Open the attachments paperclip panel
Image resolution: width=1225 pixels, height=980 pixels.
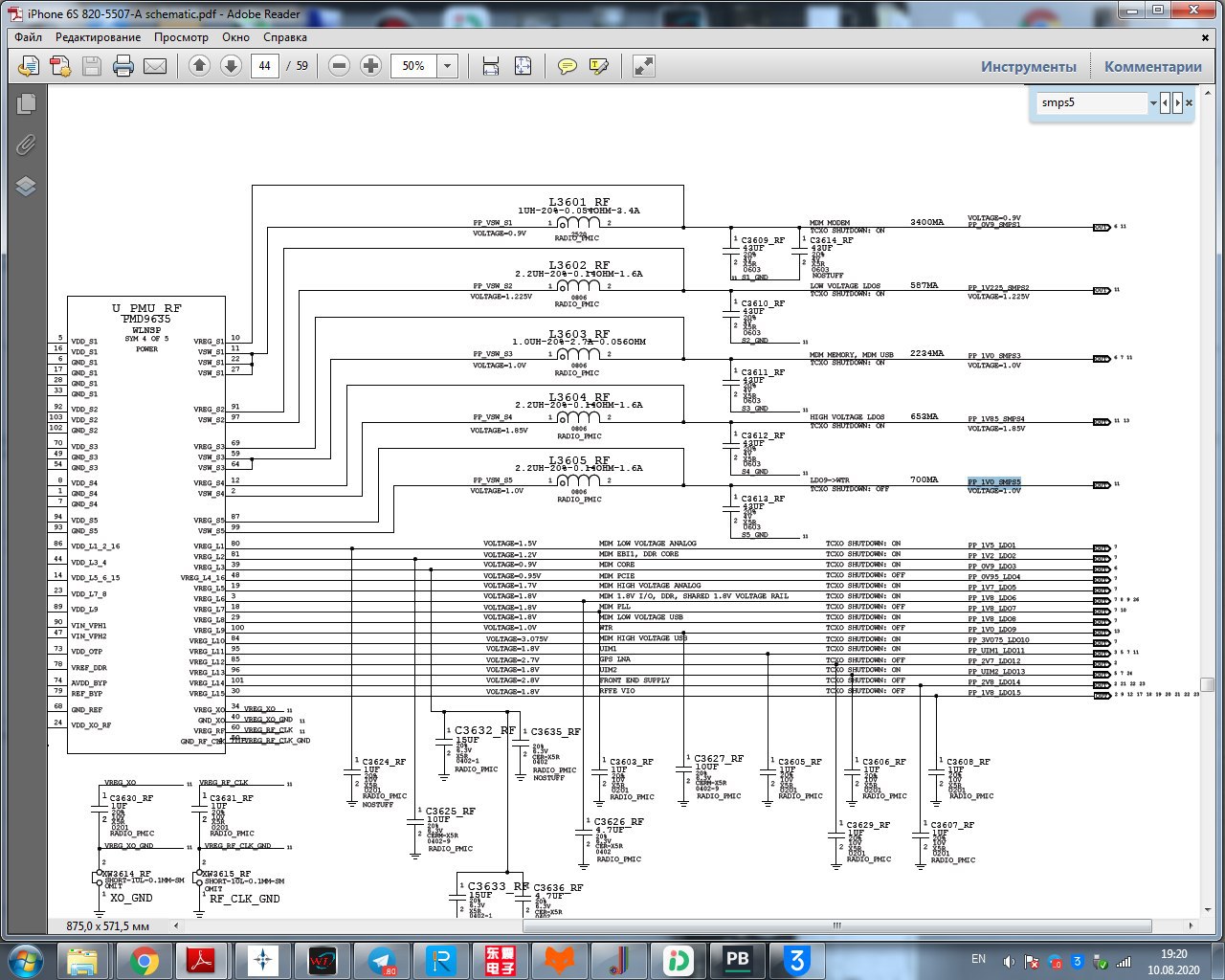[26, 145]
